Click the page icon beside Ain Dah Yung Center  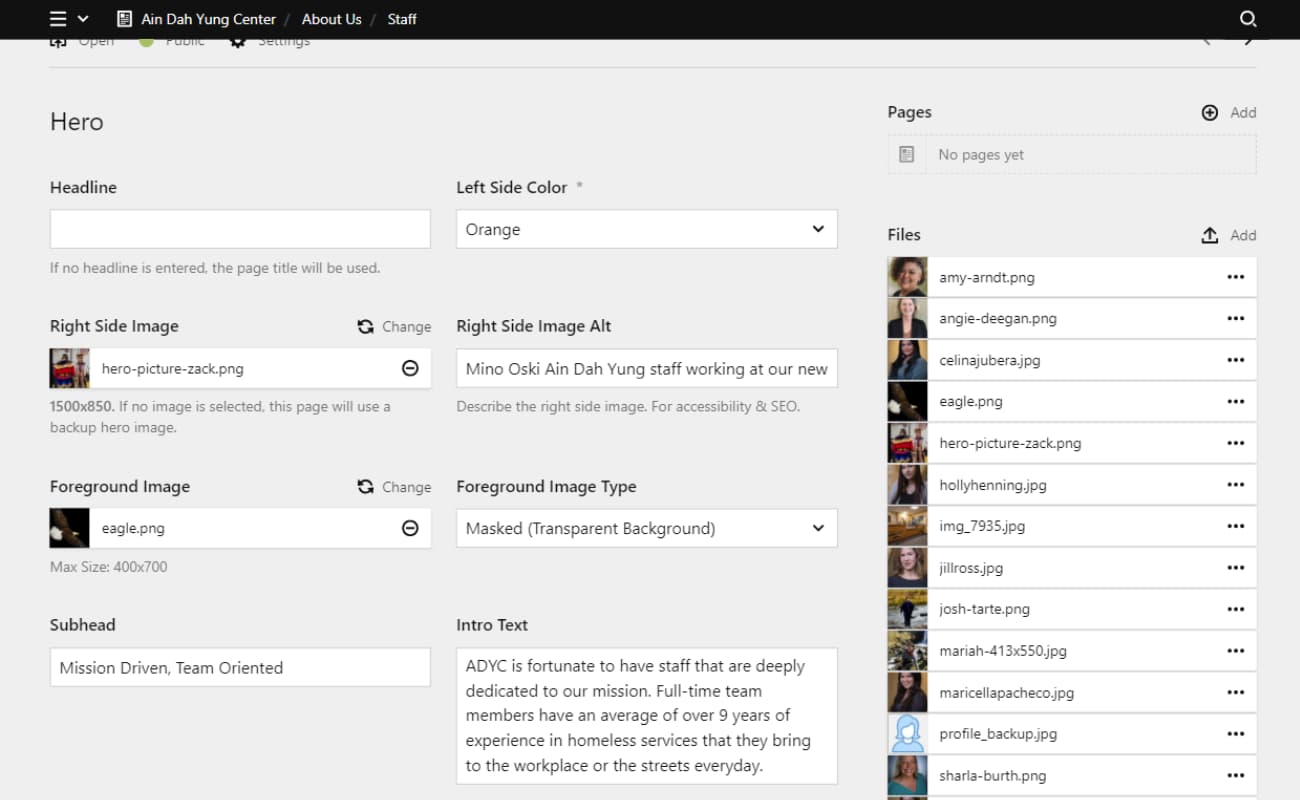(x=124, y=19)
